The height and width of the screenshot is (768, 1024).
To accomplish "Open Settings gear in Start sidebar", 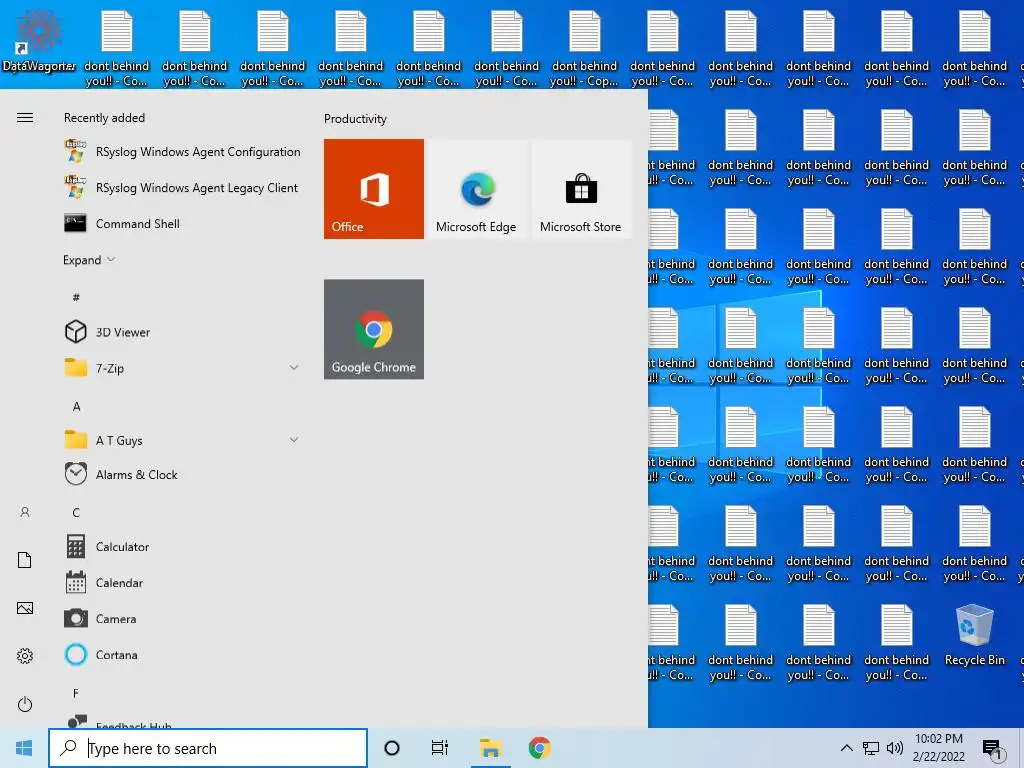I will point(25,656).
